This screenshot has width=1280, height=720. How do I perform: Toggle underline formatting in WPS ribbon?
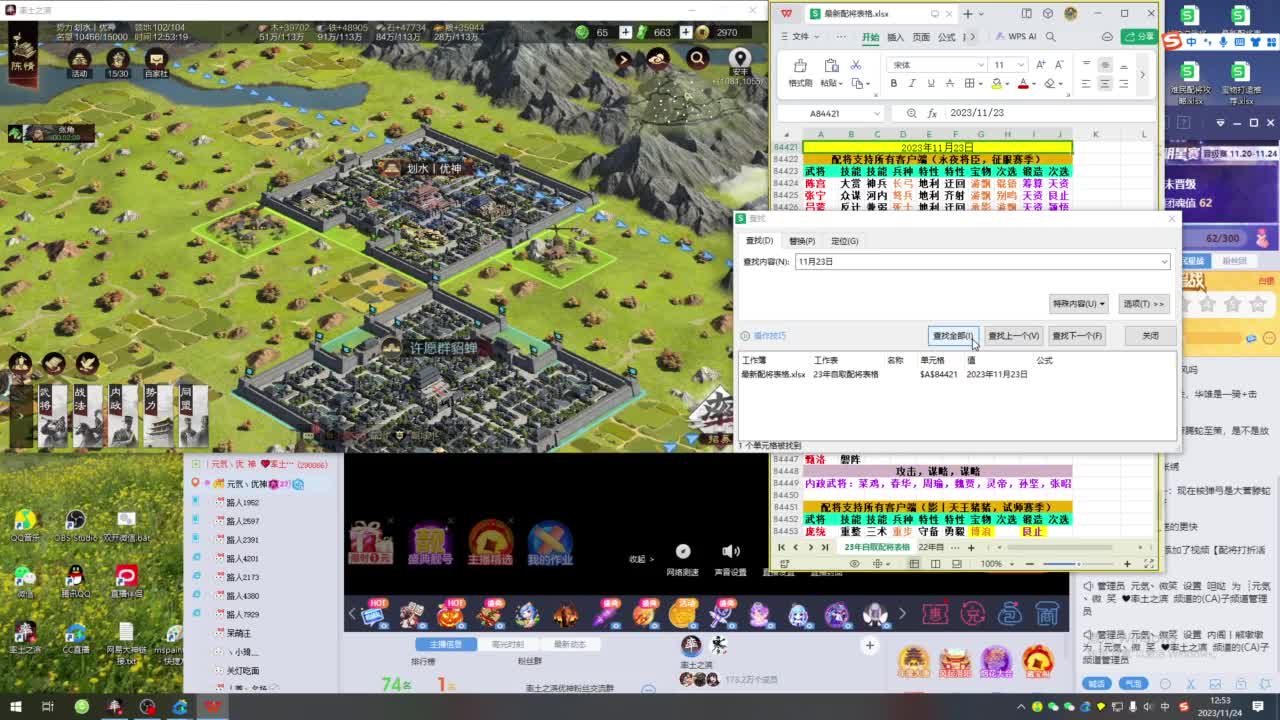931,83
